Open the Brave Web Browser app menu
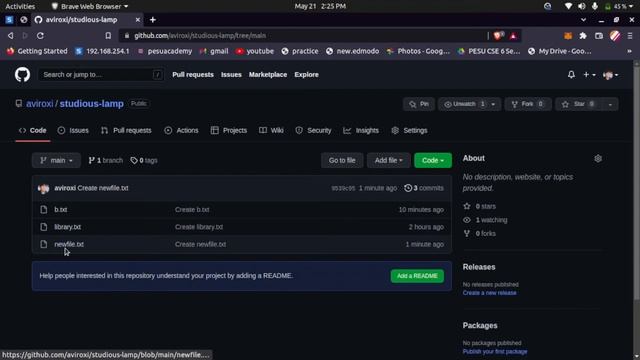Viewport: 640px width, 360px height. click(x=90, y=6)
